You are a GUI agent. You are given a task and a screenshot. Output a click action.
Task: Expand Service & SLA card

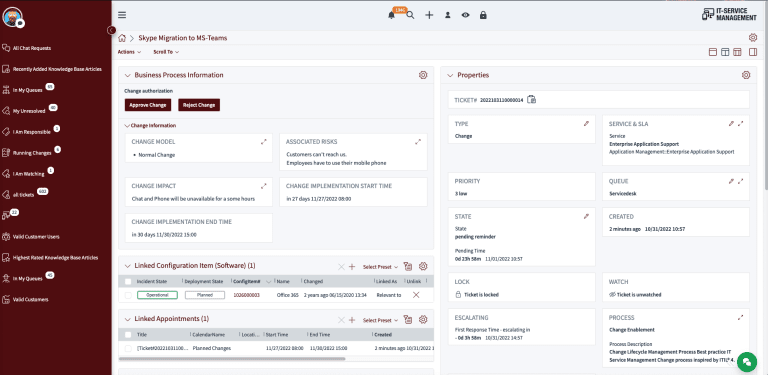[741, 124]
